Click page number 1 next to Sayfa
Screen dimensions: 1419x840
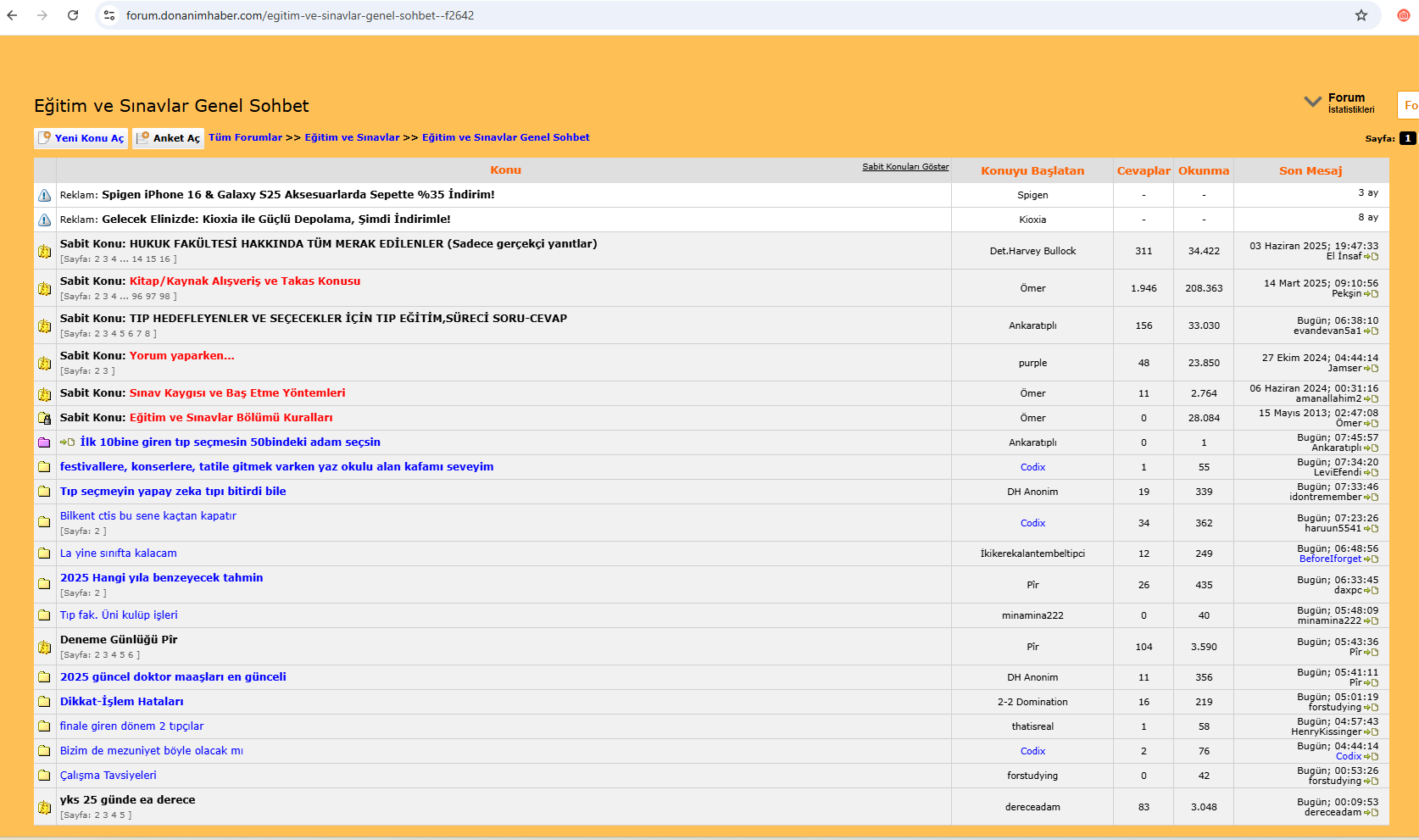[1407, 138]
